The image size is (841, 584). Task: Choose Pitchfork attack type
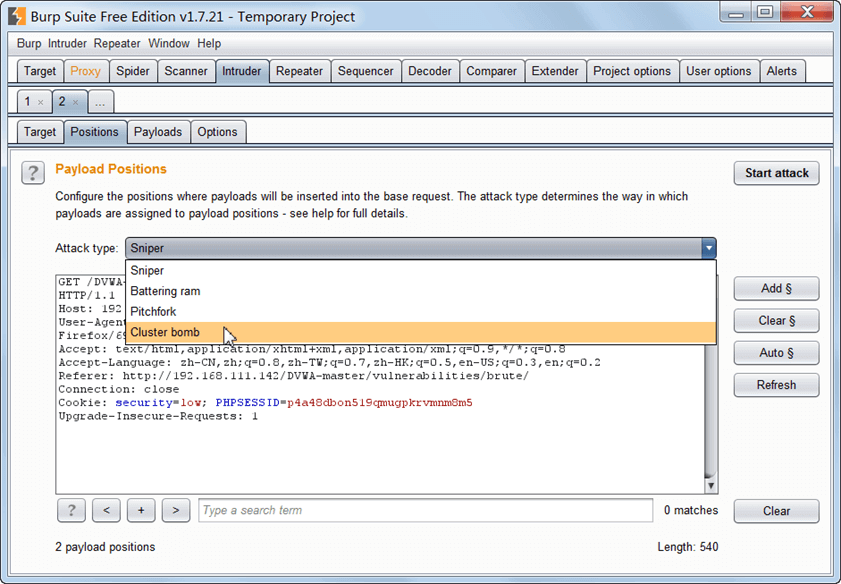pos(420,312)
